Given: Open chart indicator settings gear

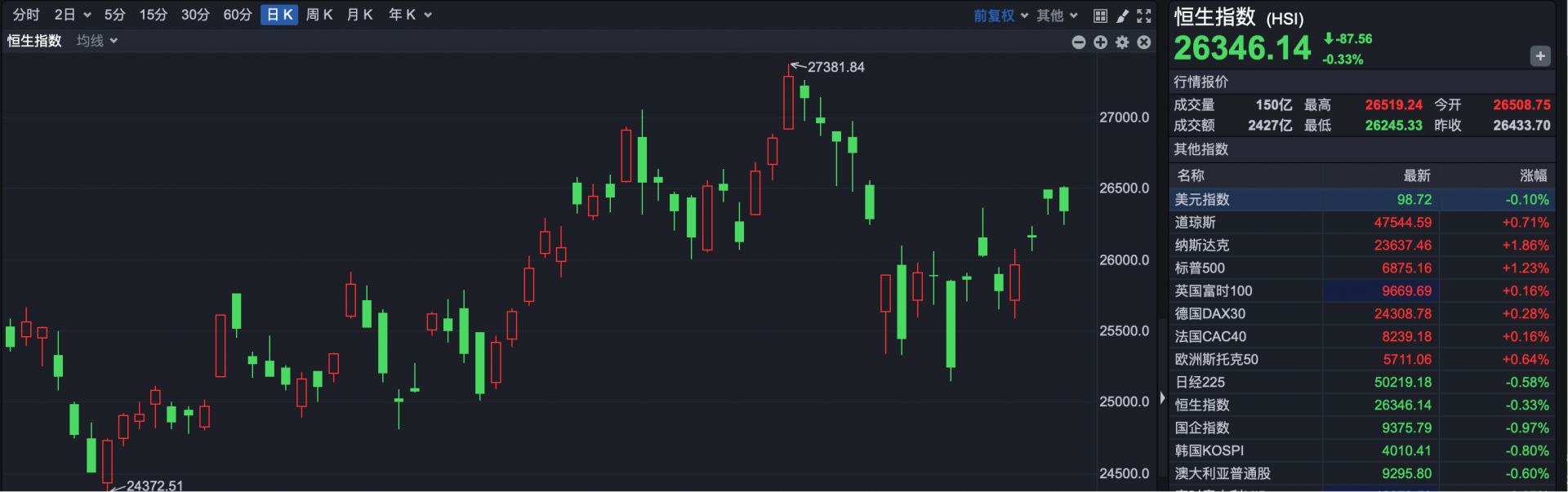Looking at the screenshot, I should [1122, 42].
